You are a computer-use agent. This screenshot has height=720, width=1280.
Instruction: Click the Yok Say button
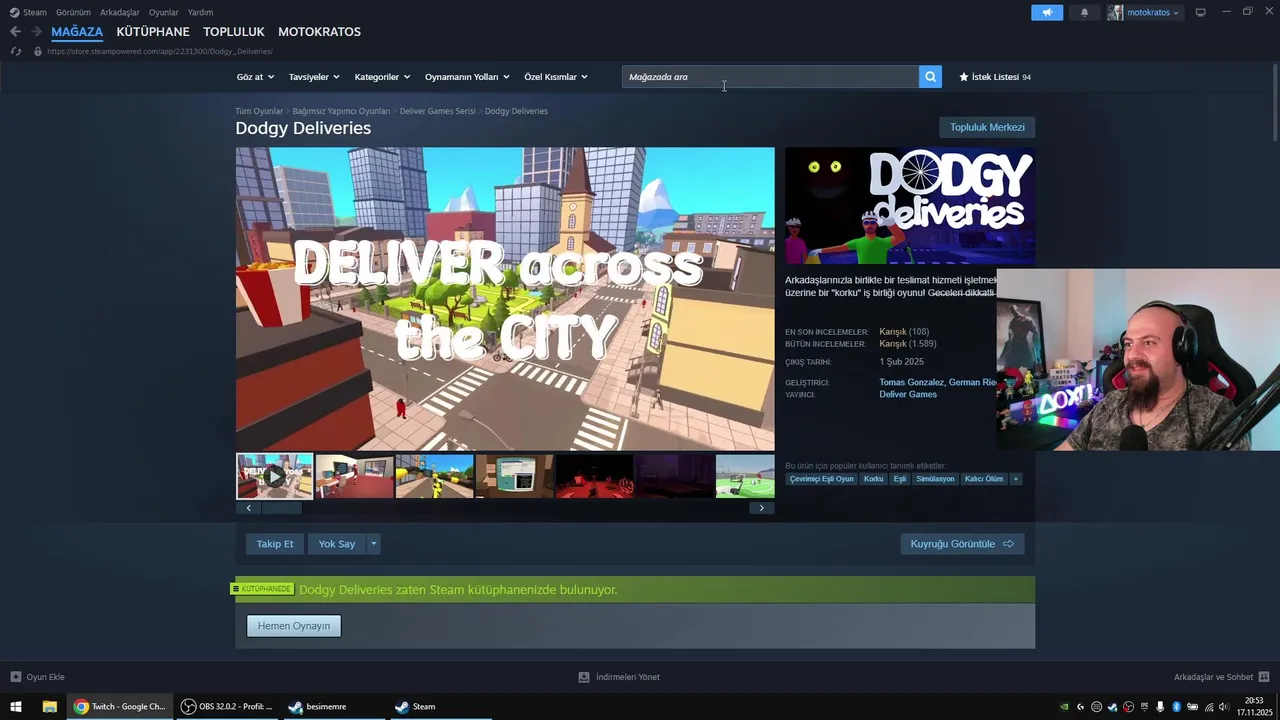coord(337,544)
